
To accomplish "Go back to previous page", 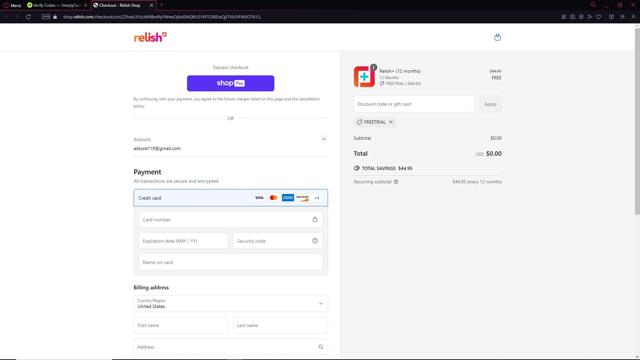I will pyautogui.click(x=6, y=17).
